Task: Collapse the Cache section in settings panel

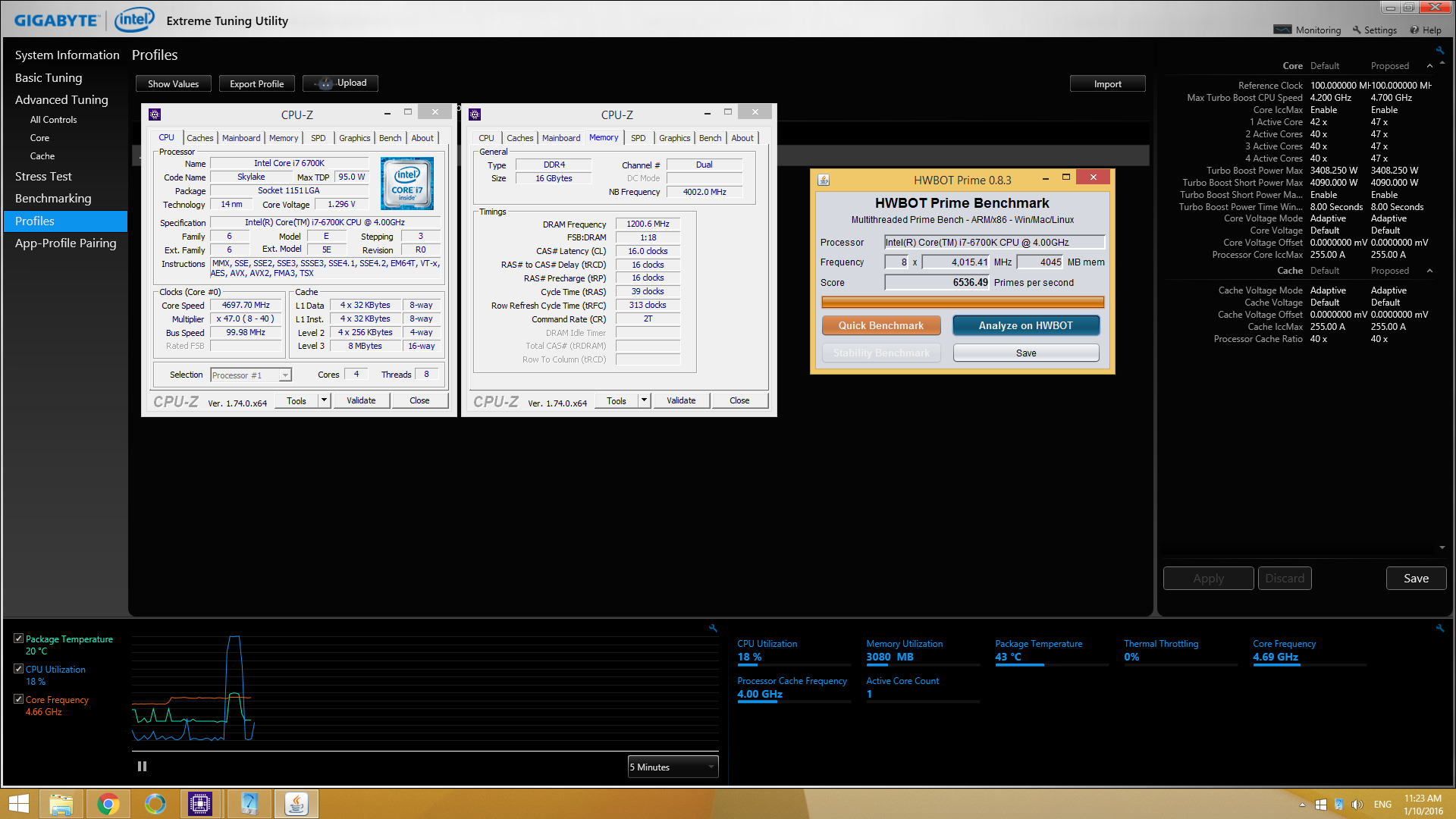Action: [x=1430, y=271]
